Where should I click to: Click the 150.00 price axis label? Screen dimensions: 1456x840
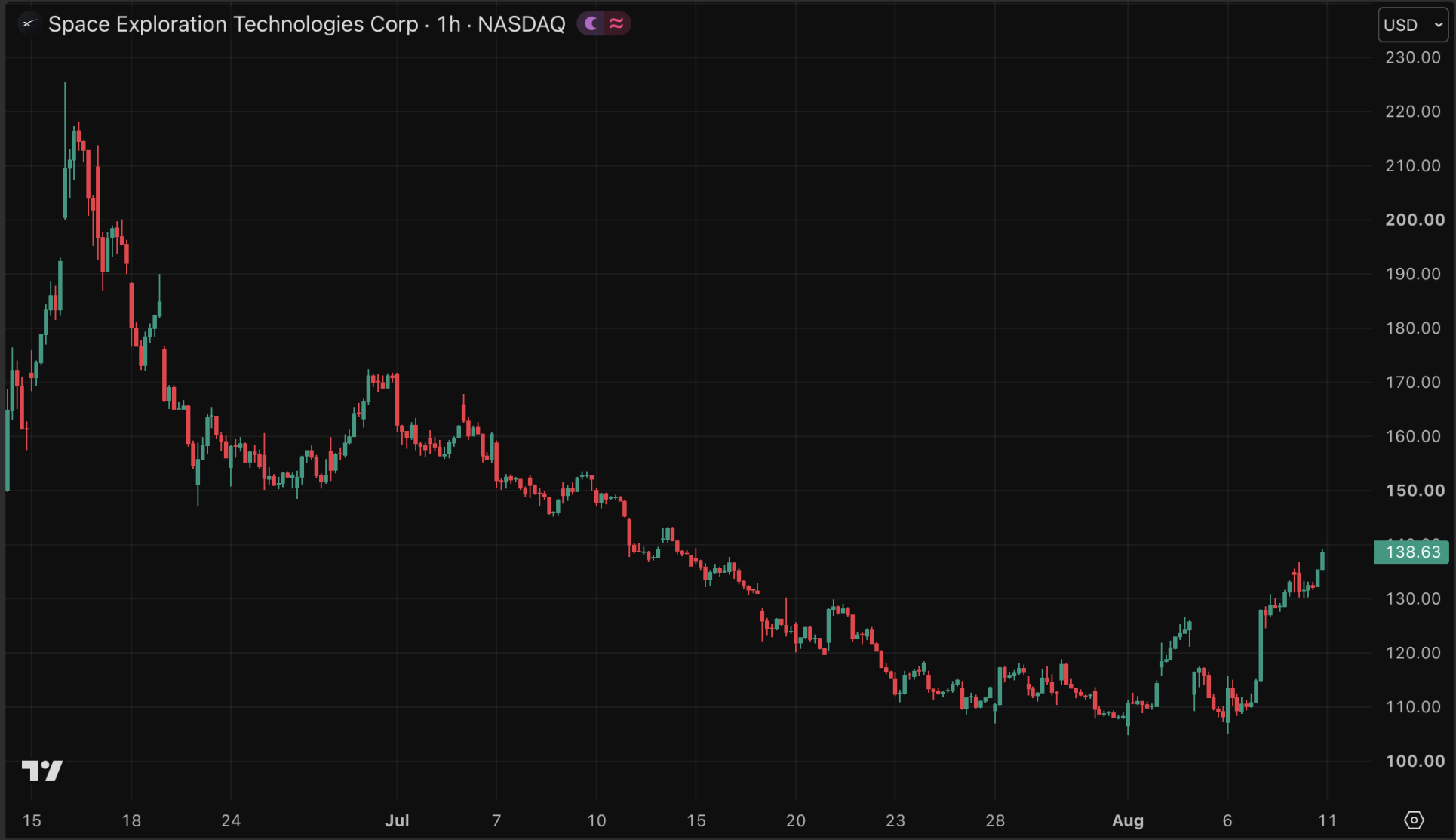coord(1415,491)
